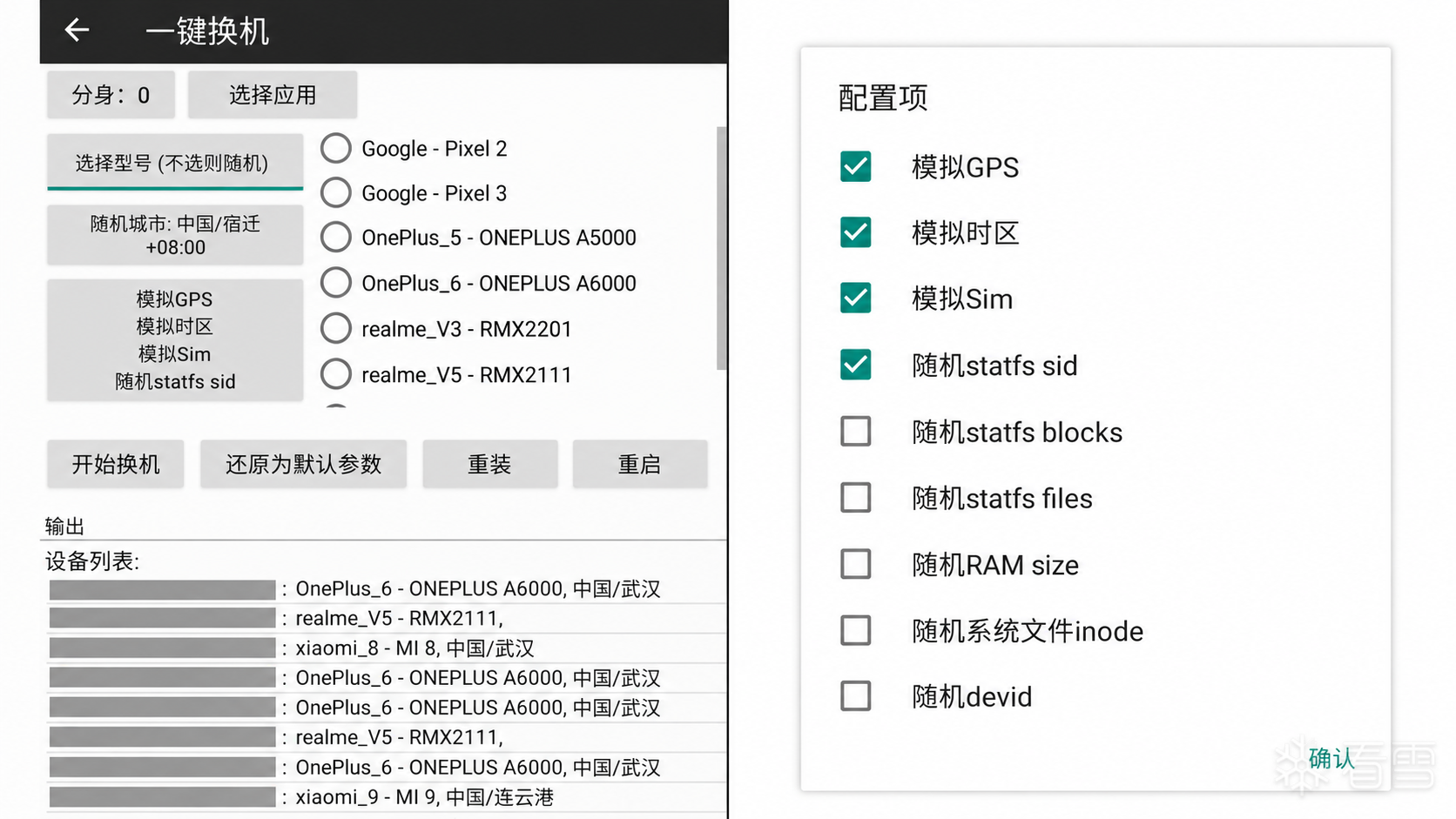This screenshot has height=819, width=1456.
Task: Start switching with 开始换机 button
Action: [x=116, y=464]
